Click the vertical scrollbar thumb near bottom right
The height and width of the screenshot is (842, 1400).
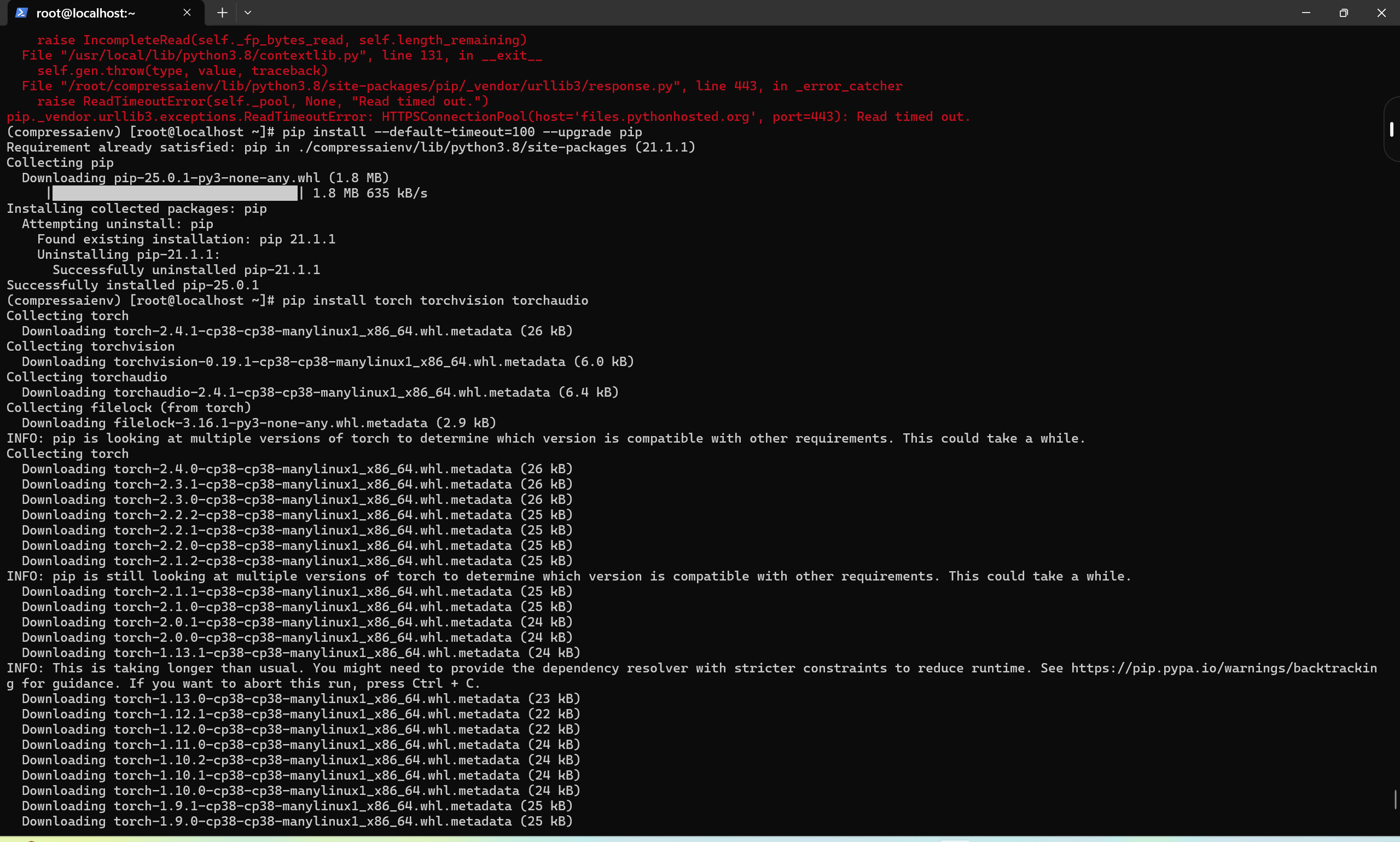pyautogui.click(x=1395, y=799)
